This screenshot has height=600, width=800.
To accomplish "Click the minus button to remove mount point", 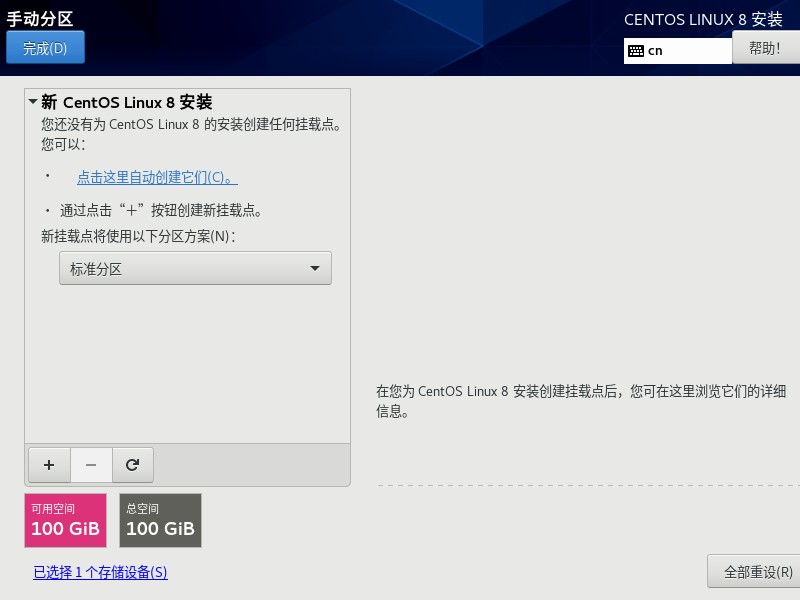I will (91, 465).
